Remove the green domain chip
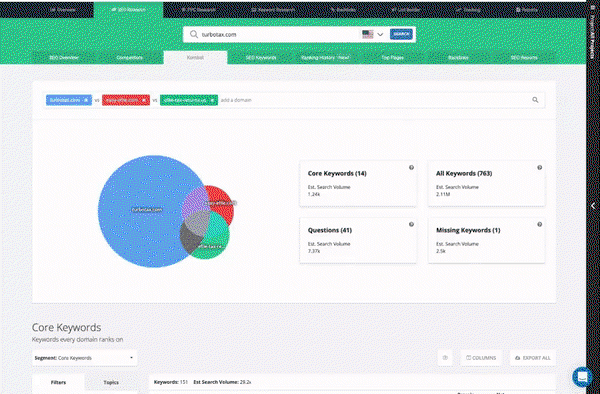 pos(212,100)
